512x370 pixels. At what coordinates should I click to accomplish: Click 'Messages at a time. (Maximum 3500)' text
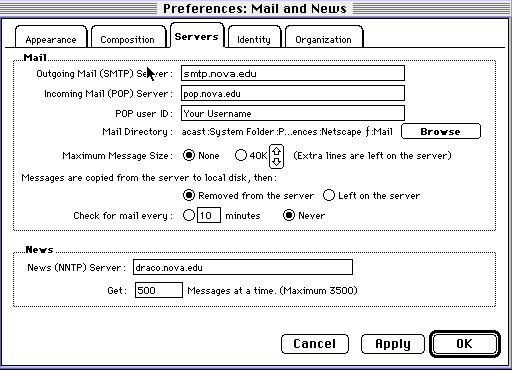pos(272,291)
